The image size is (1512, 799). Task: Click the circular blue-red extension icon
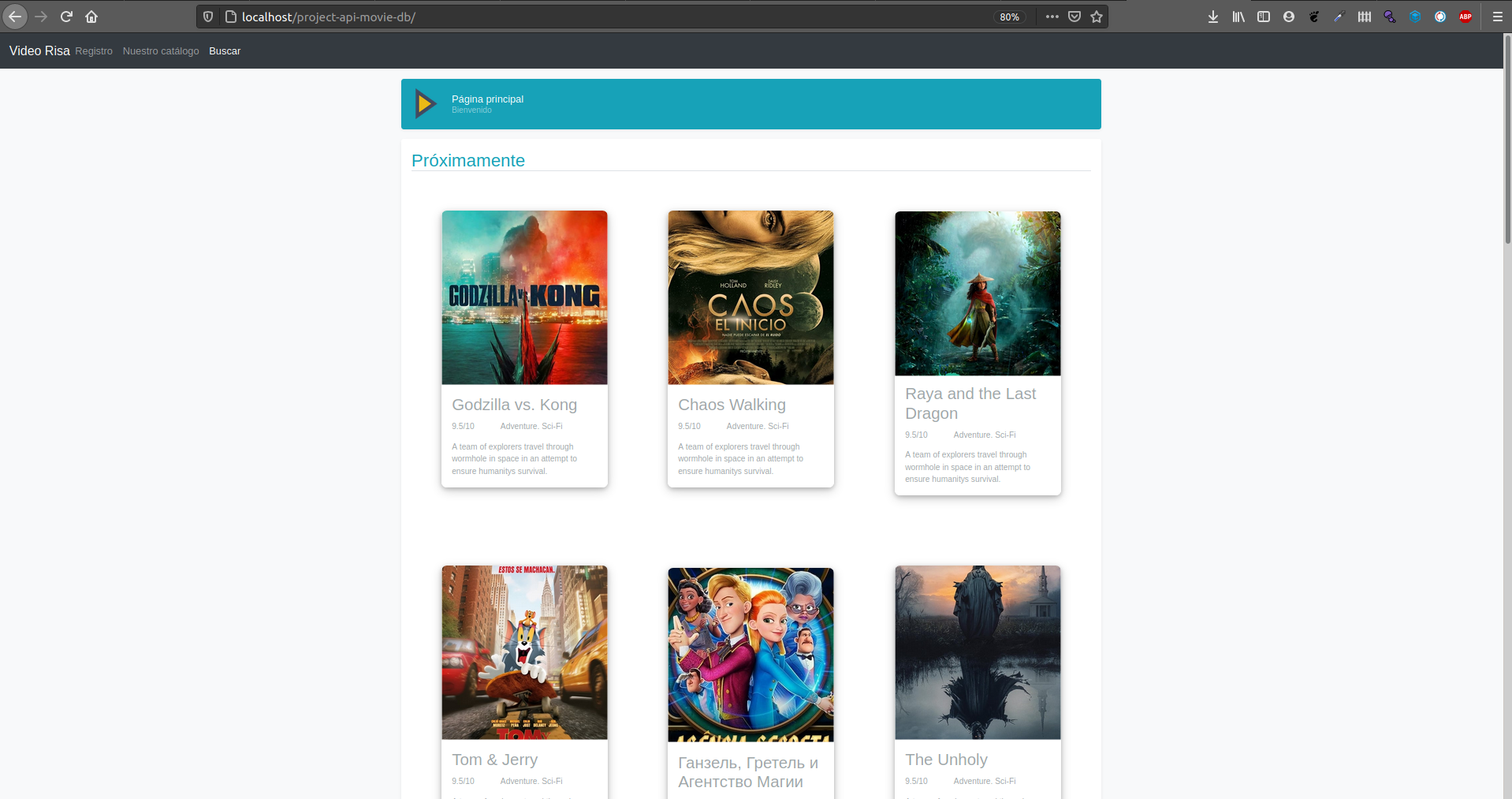point(1440,17)
